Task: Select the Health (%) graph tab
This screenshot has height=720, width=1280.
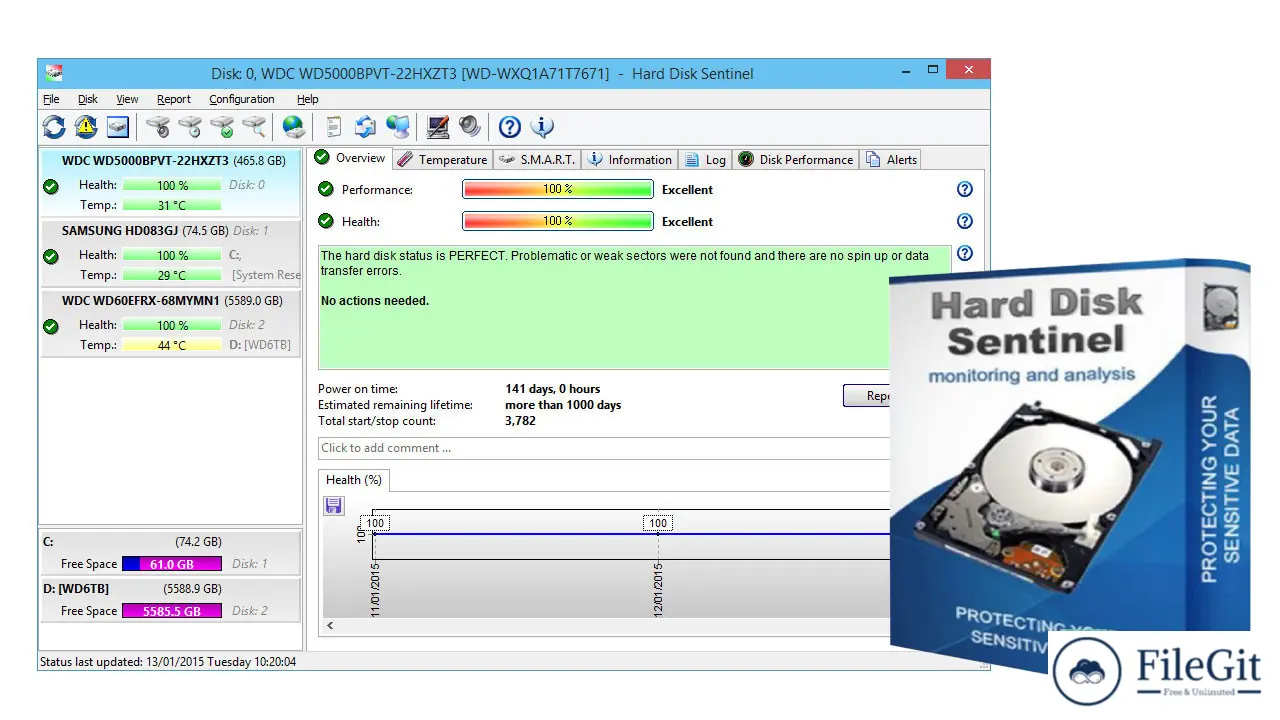Action: 354,480
